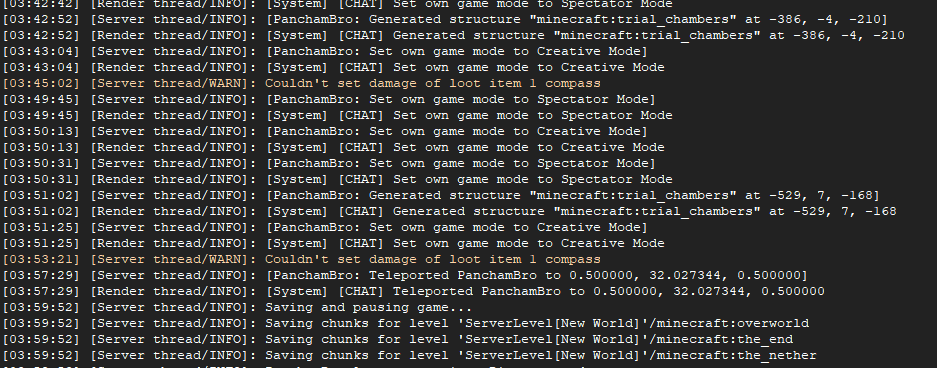Click the 03:51:02 Render thread CHAT generated structure line
Screen dimensions: 937x368
pos(449,211)
